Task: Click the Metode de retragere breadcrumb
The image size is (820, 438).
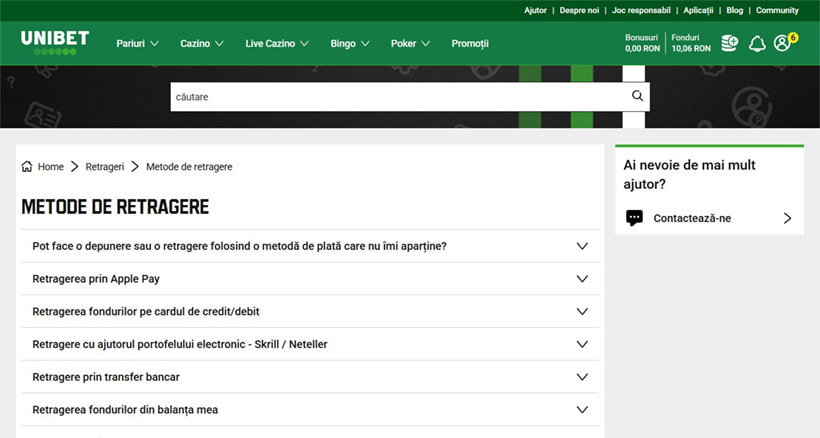Action: [x=189, y=167]
